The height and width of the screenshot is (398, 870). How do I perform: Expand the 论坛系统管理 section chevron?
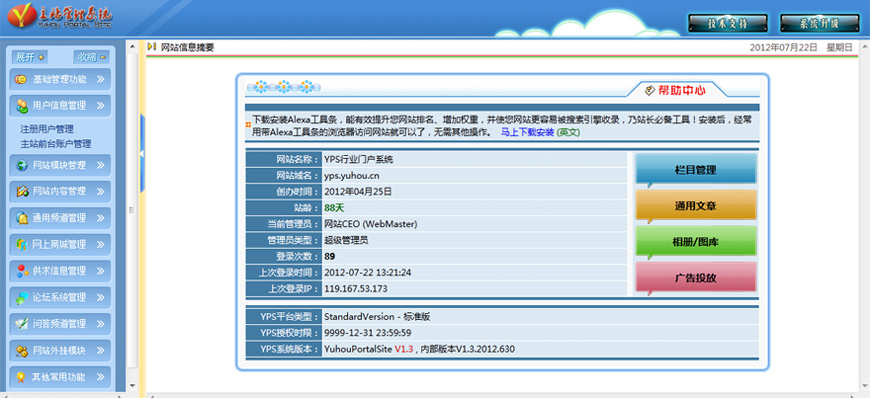100,298
